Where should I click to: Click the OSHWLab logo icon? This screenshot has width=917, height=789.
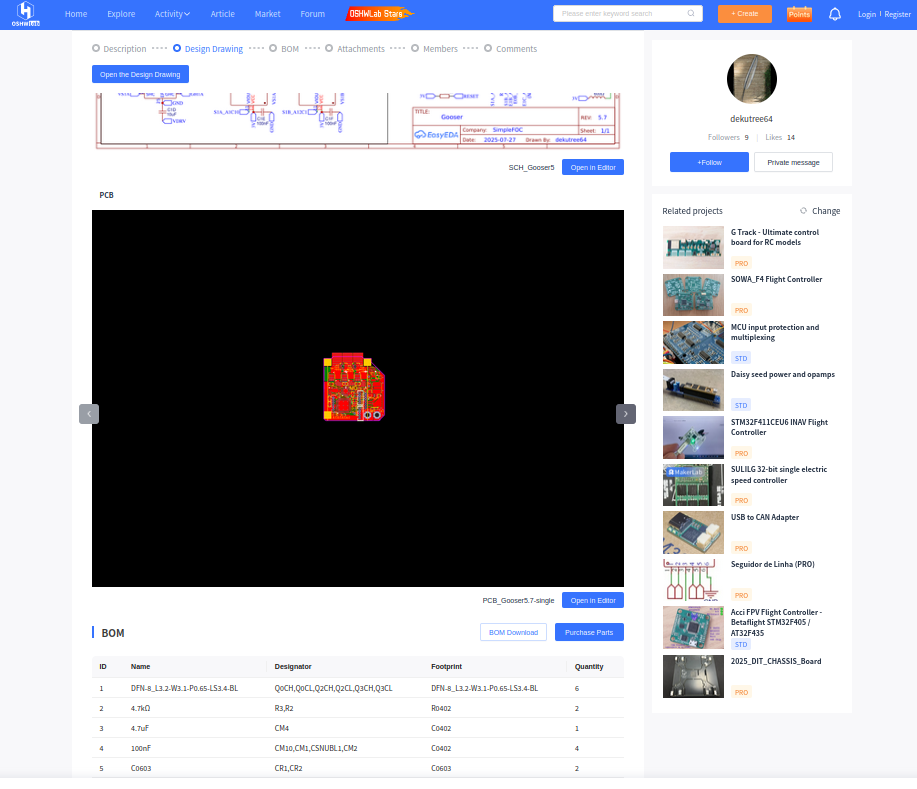(27, 14)
